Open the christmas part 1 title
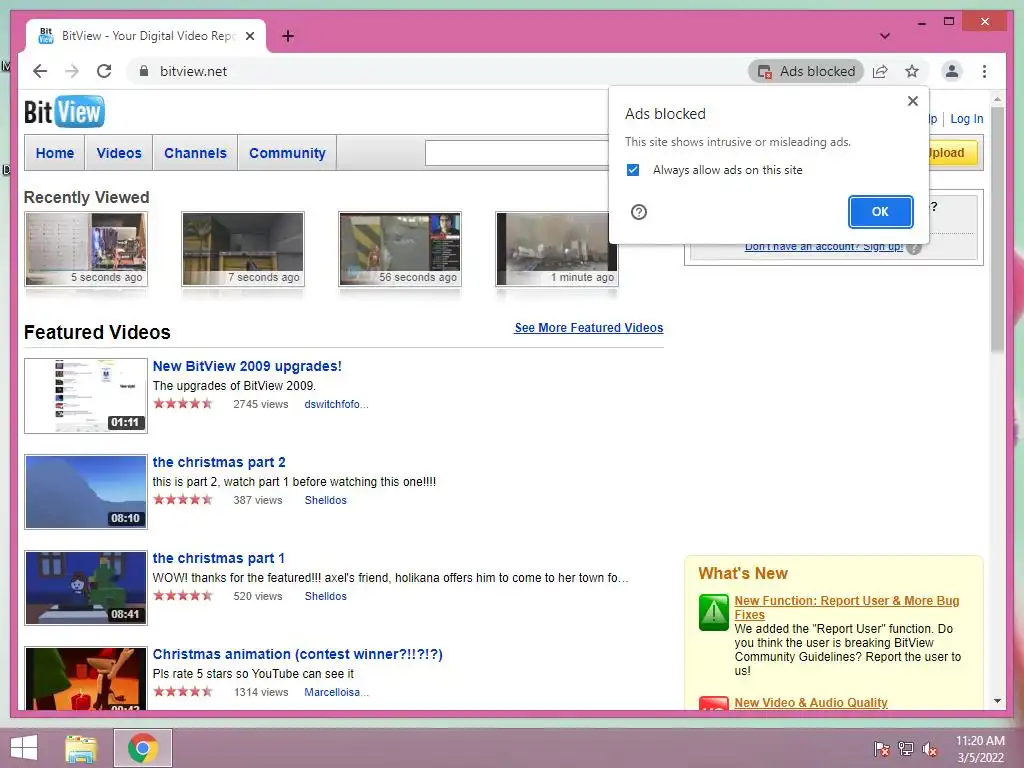 [219, 558]
